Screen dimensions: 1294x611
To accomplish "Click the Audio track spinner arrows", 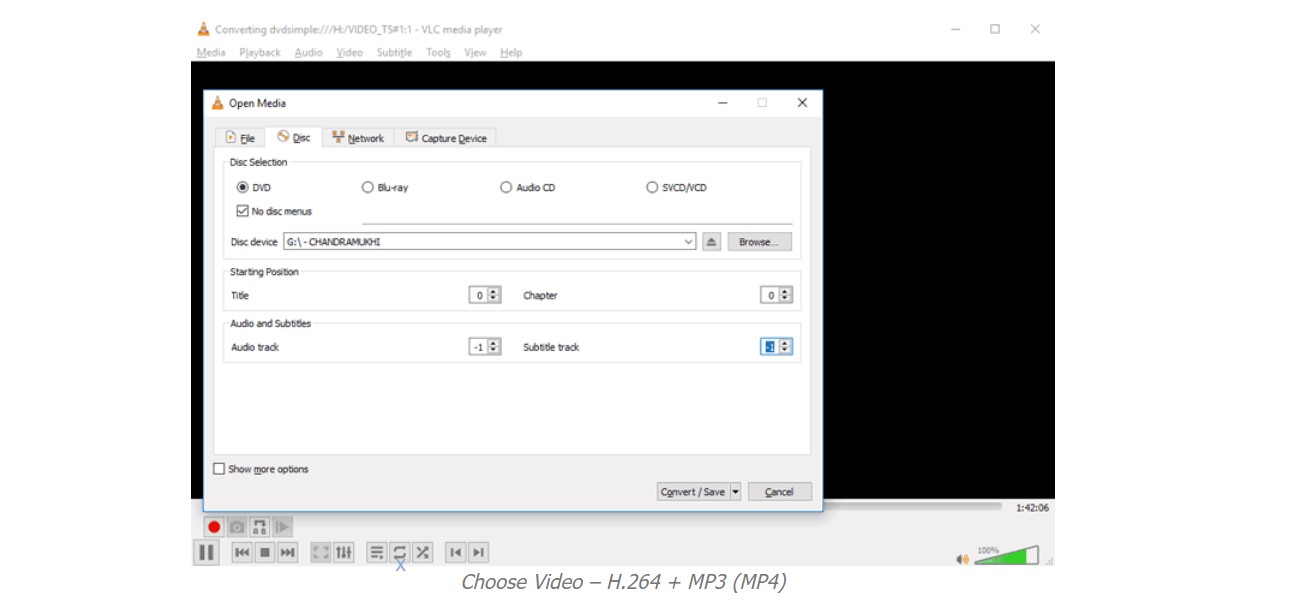I will pos(494,347).
